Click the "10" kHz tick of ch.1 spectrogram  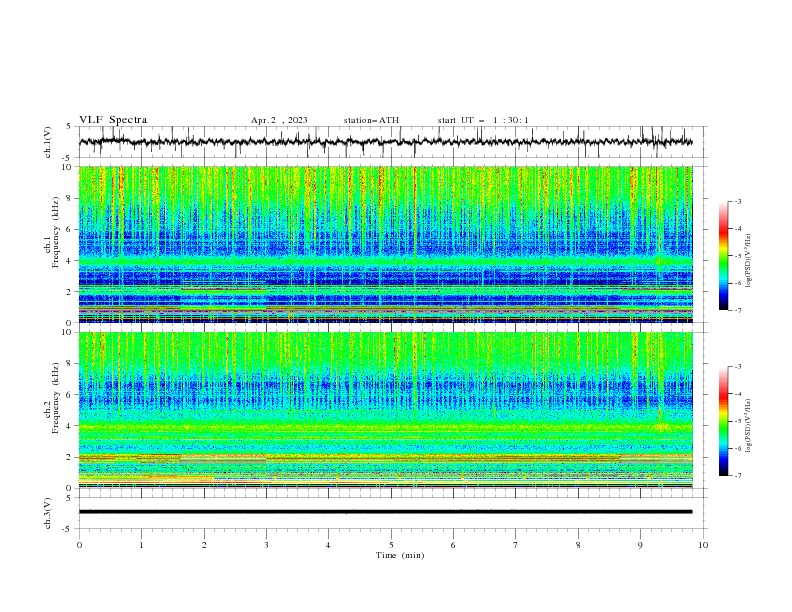[x=68, y=167]
